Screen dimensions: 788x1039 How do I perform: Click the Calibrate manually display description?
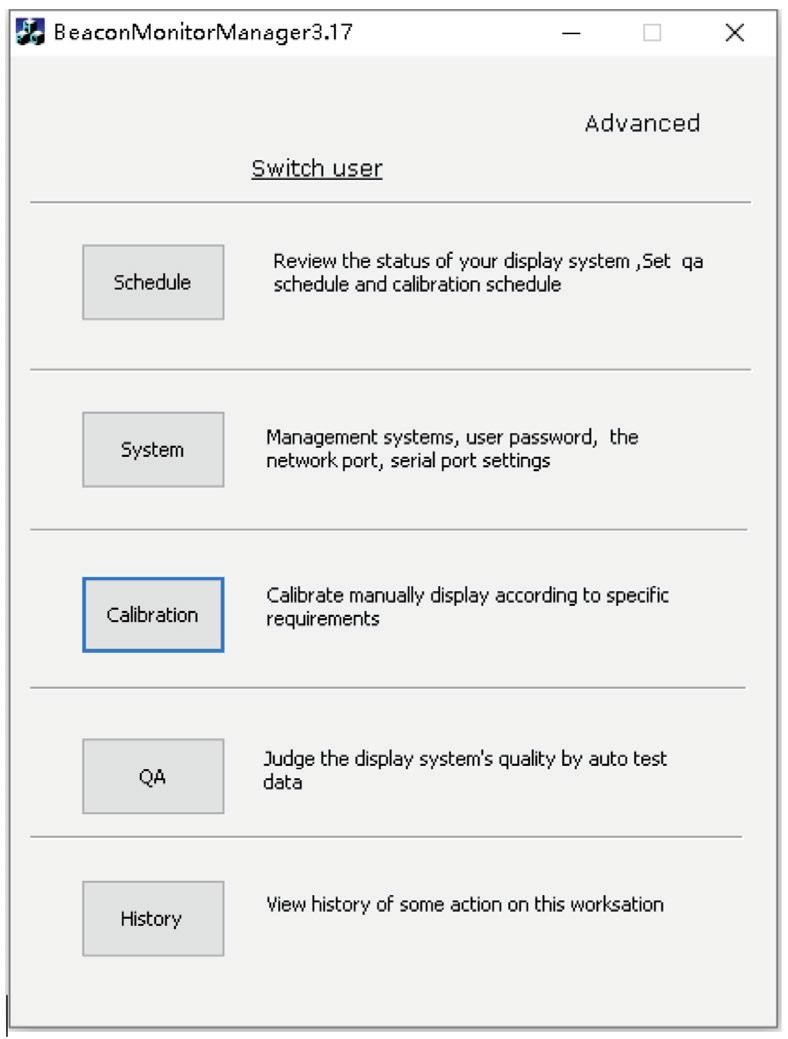click(467, 607)
